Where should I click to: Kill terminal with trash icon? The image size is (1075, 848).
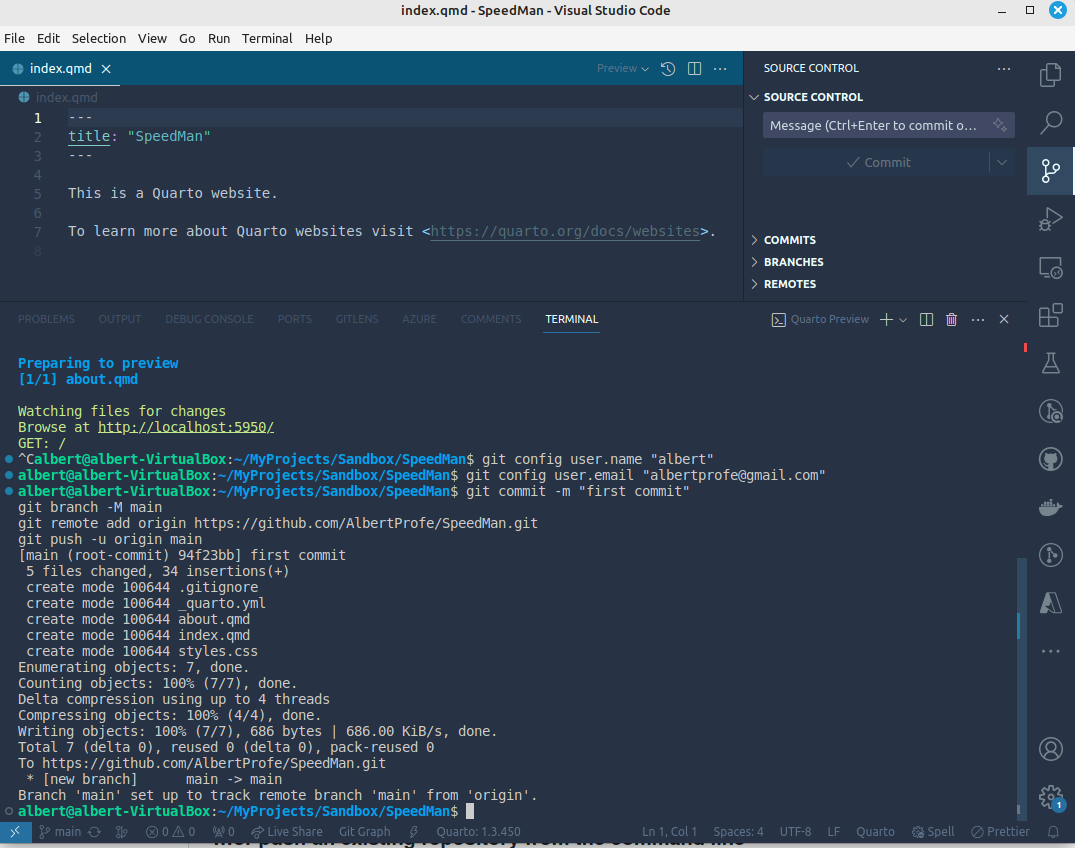click(951, 319)
